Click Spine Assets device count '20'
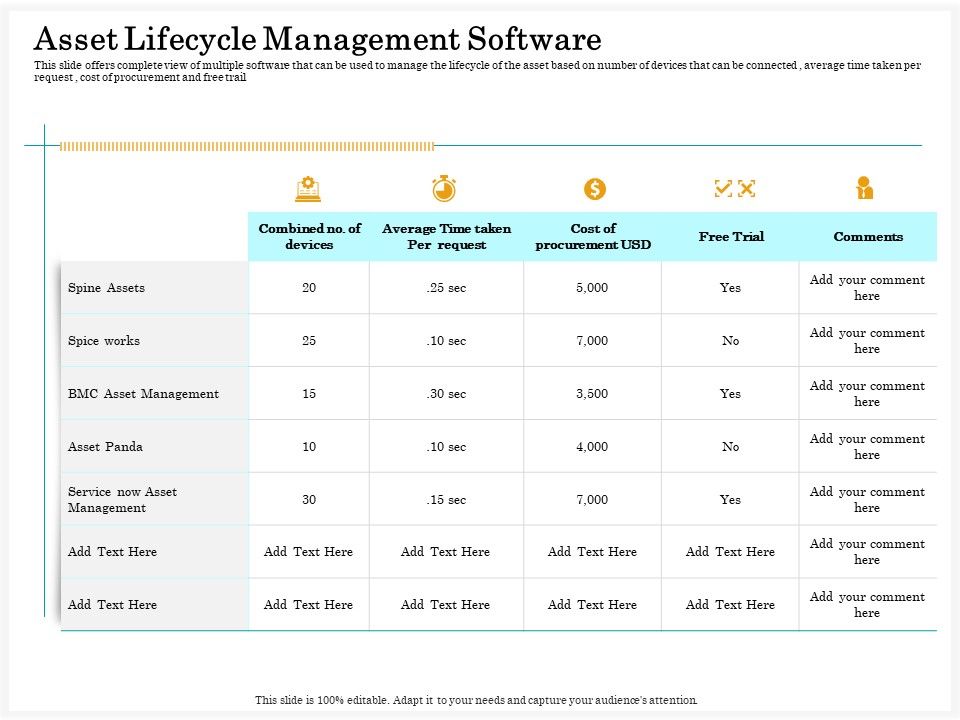The image size is (960, 720). click(309, 288)
